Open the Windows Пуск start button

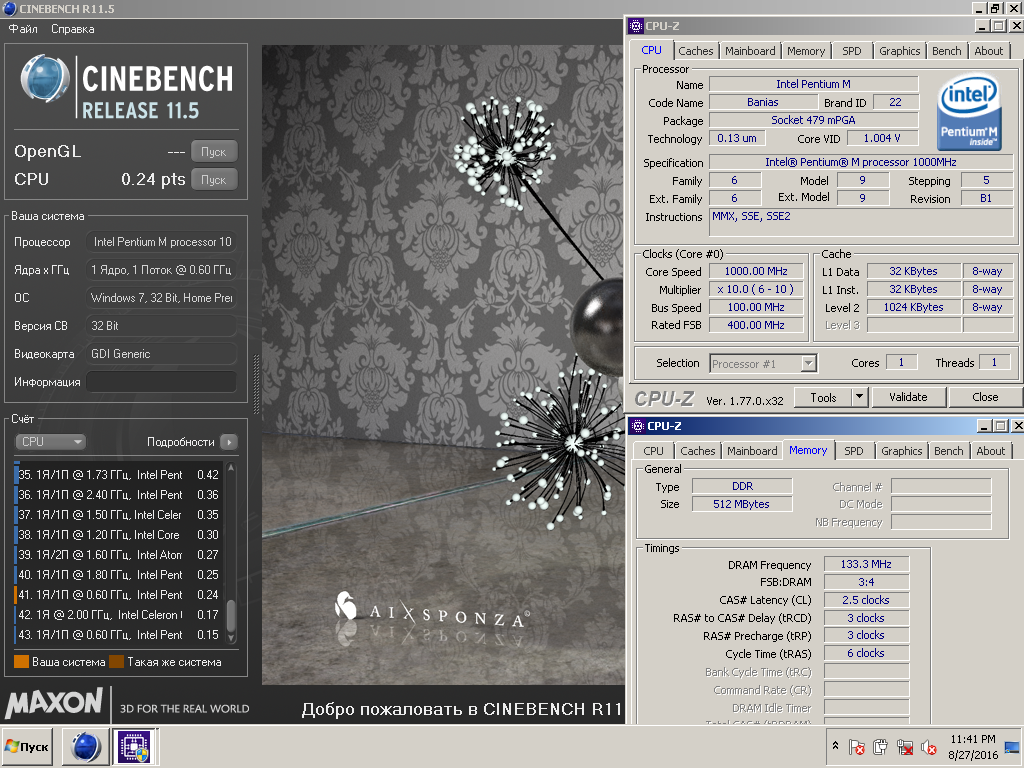(27, 746)
